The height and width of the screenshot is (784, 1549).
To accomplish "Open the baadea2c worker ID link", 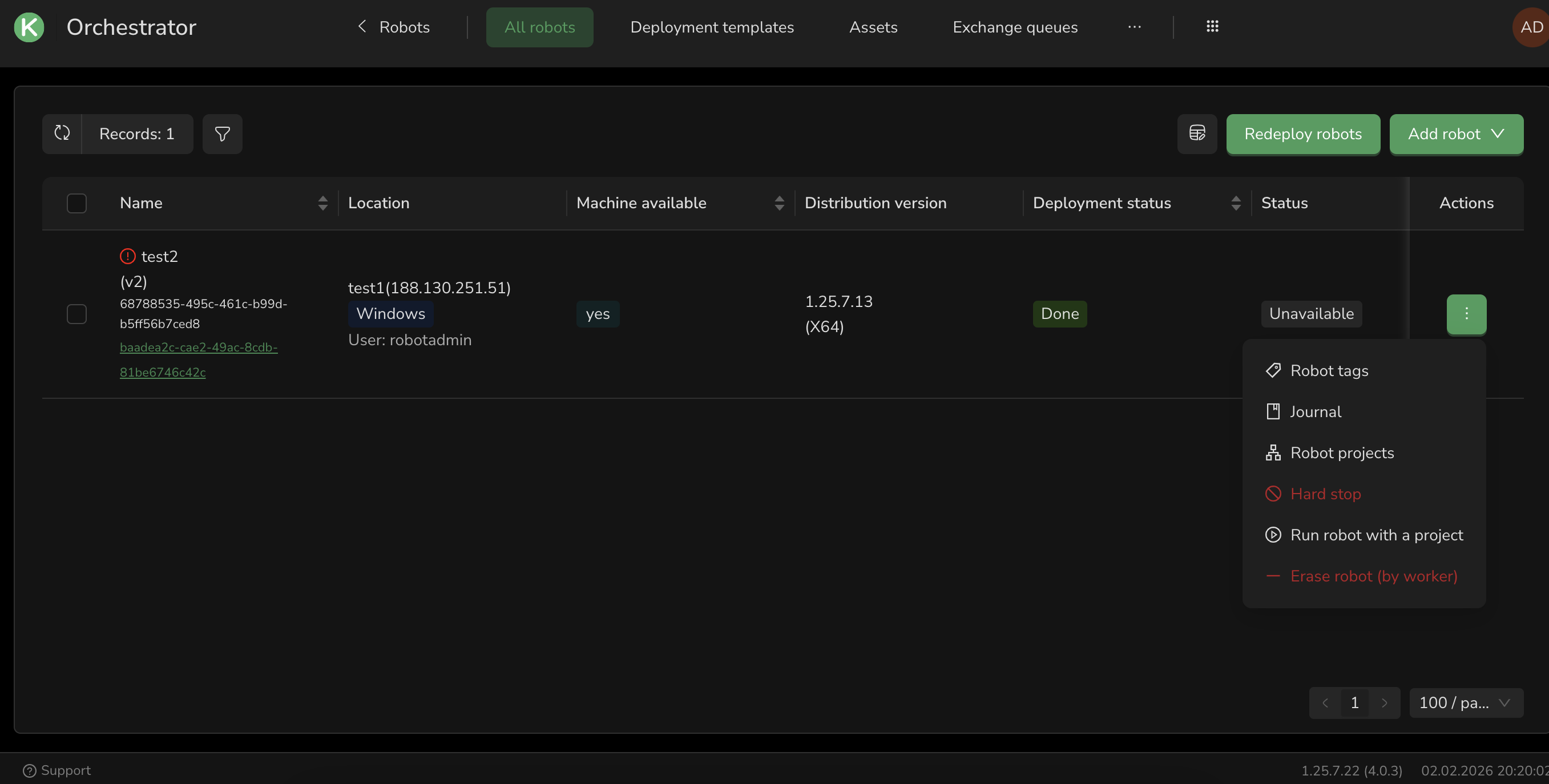I will click(x=198, y=347).
